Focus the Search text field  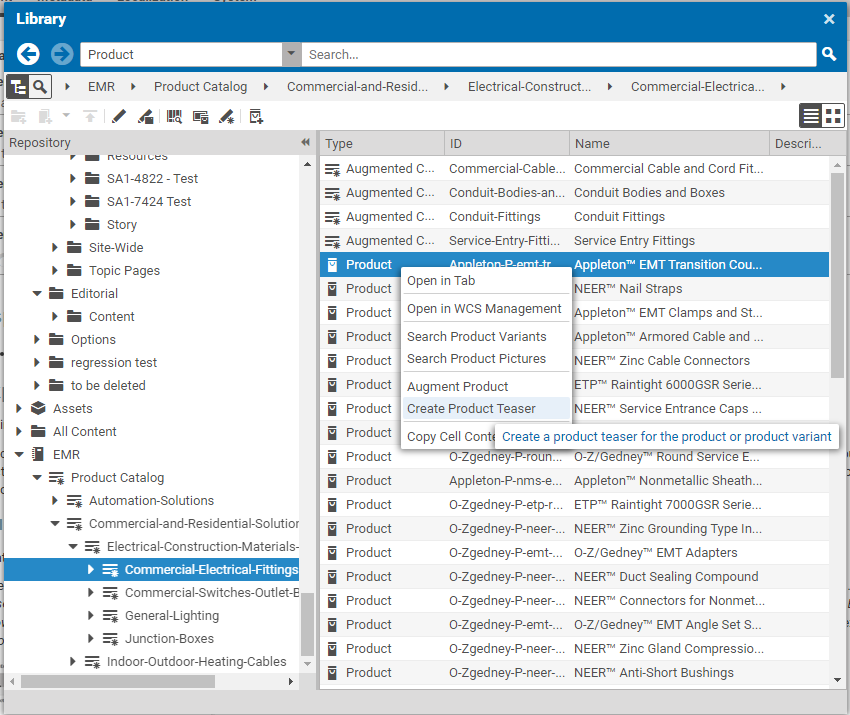click(558, 54)
